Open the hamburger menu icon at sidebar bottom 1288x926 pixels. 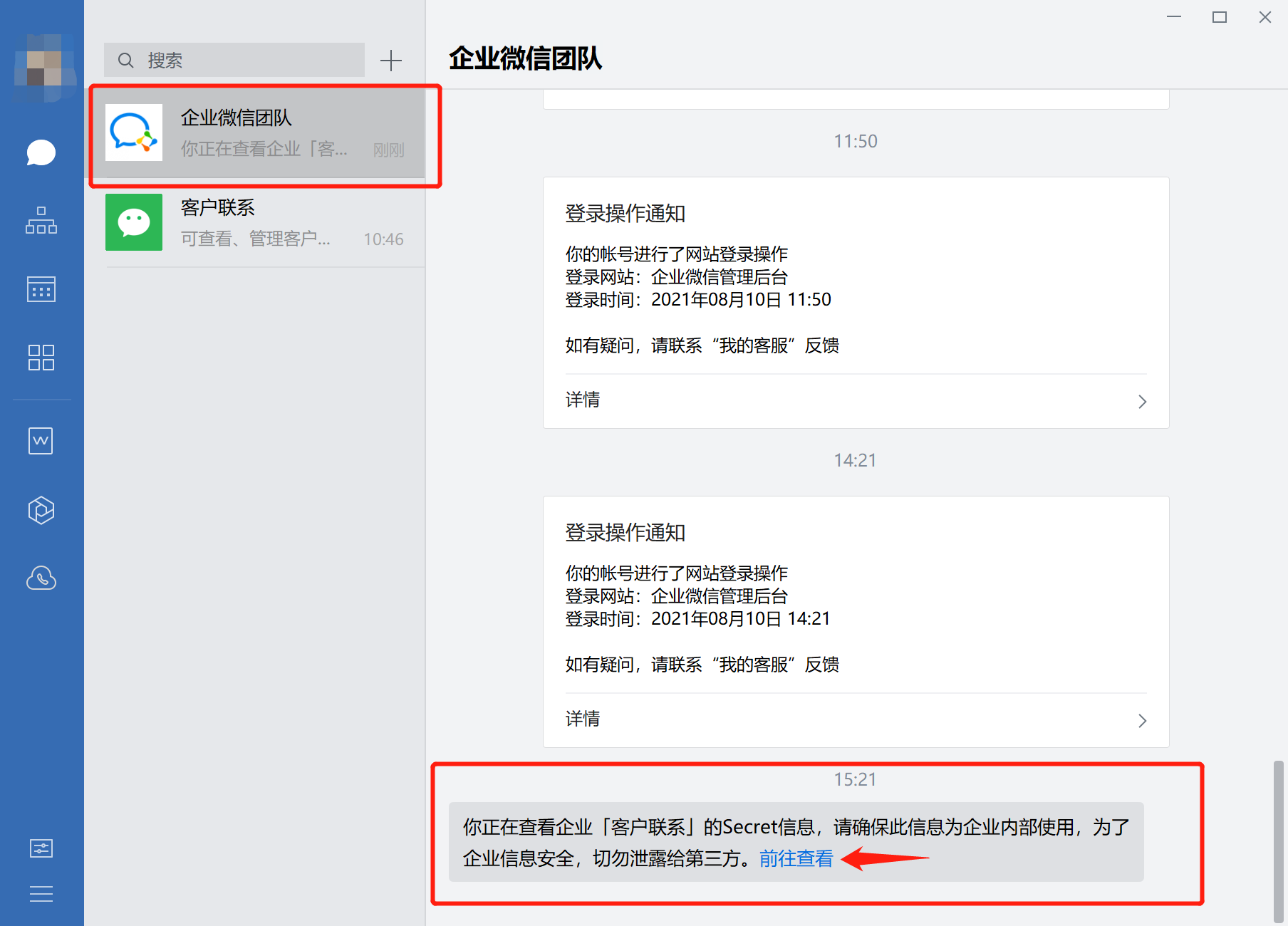41,894
